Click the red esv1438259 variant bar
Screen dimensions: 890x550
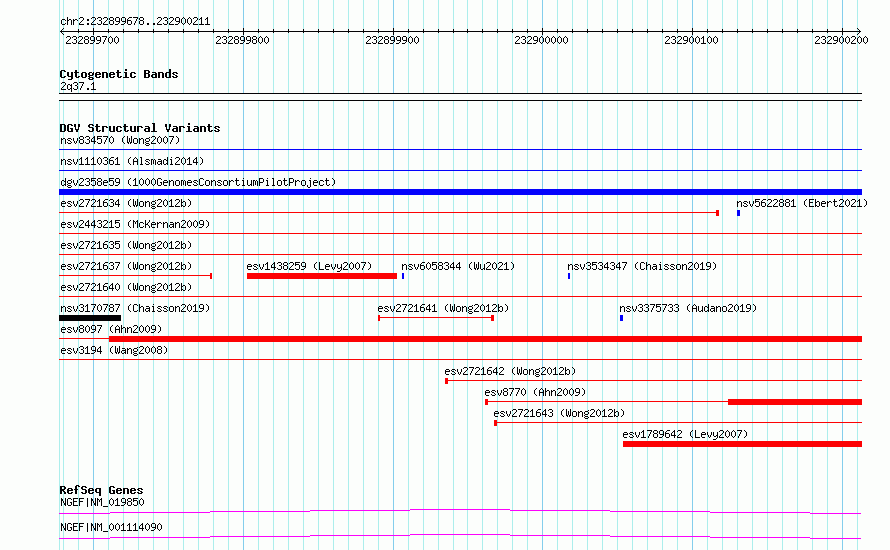(x=322, y=276)
